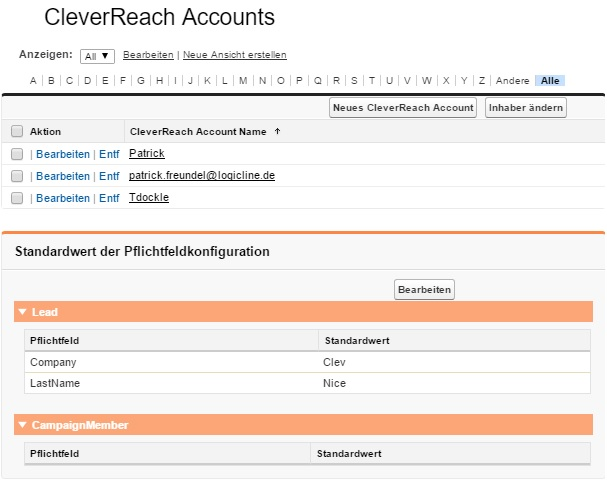Click Bearbeiten button in Pflichtfeldkonfiguration section
Screen dimensions: 607x482
point(424,290)
